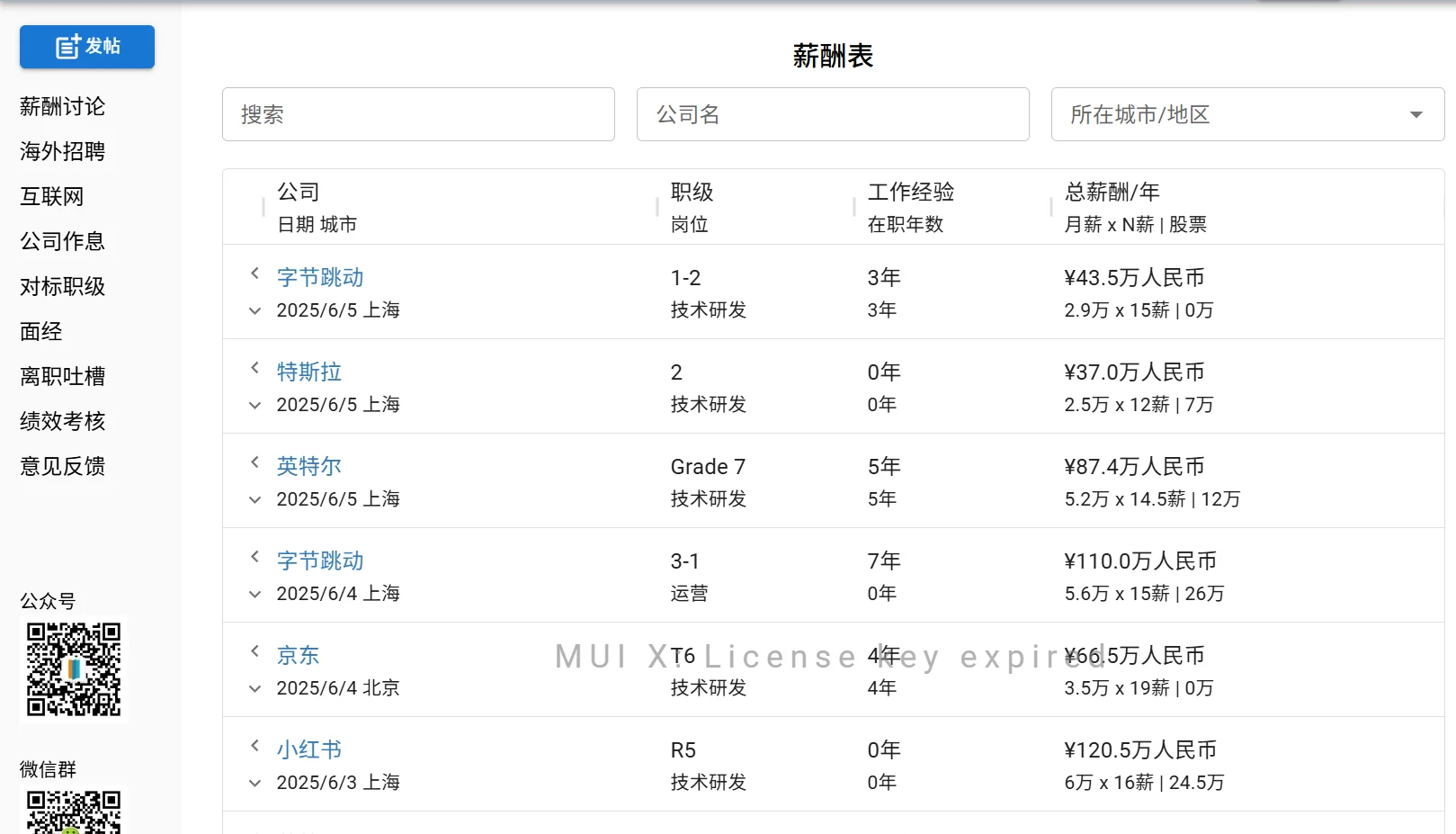Open the 所在城市/地区 dropdown

[x=1247, y=114]
